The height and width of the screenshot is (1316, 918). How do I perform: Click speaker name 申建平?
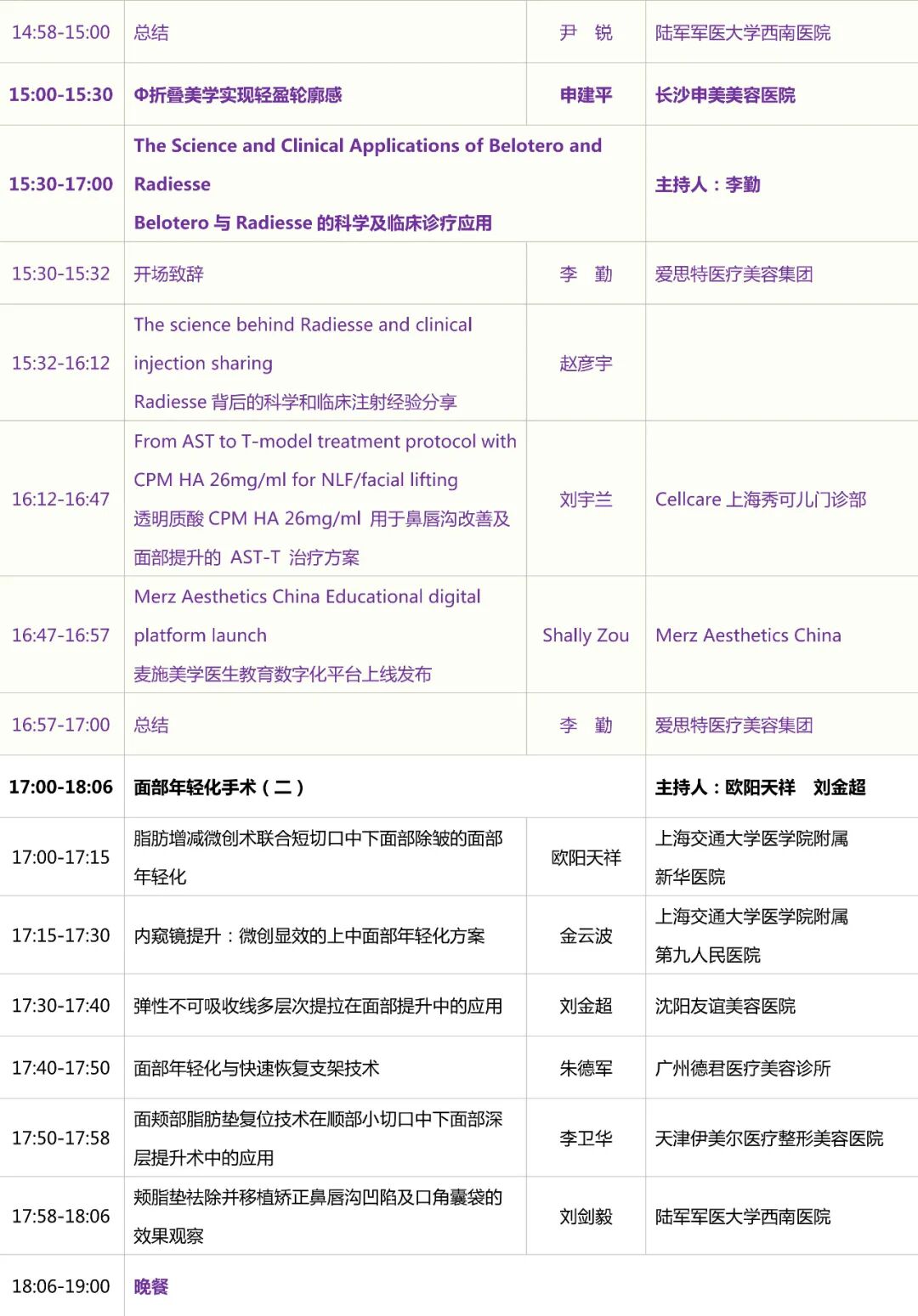pos(586,94)
